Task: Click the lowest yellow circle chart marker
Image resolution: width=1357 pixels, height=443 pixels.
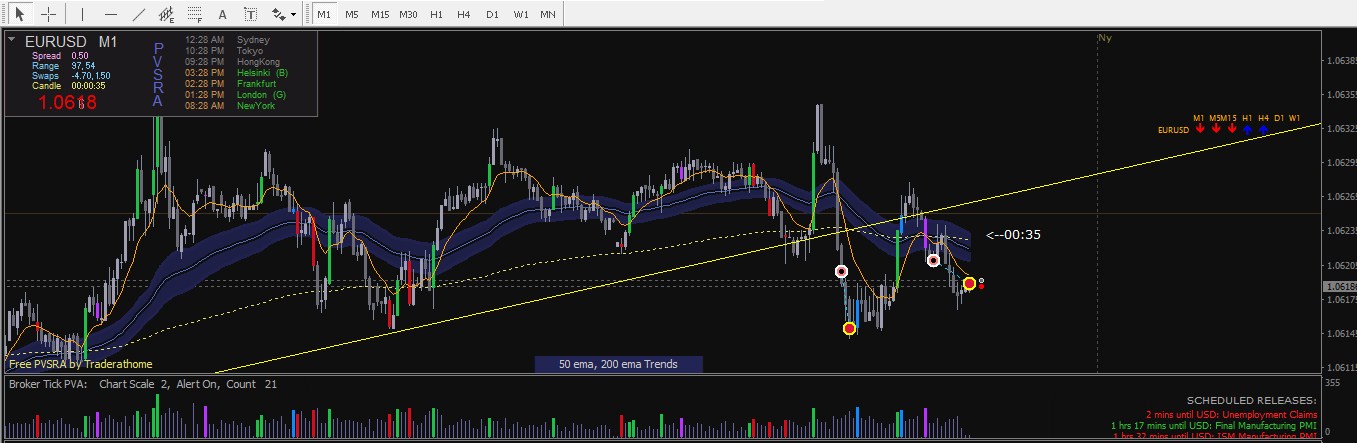Action: point(850,328)
